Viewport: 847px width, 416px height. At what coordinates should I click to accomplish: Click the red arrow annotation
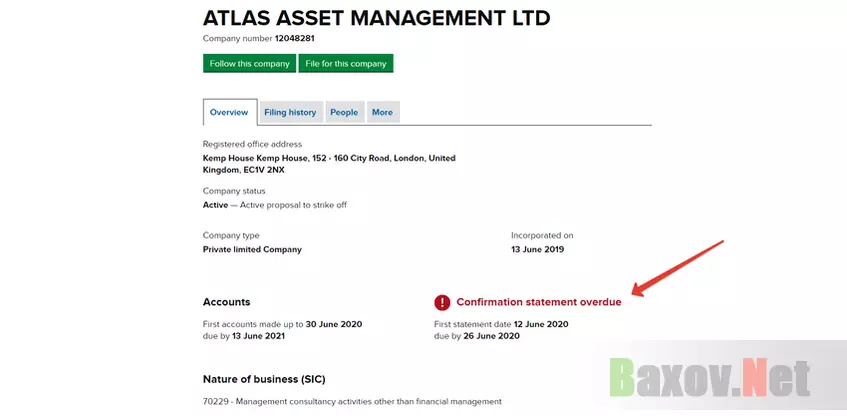(x=677, y=269)
